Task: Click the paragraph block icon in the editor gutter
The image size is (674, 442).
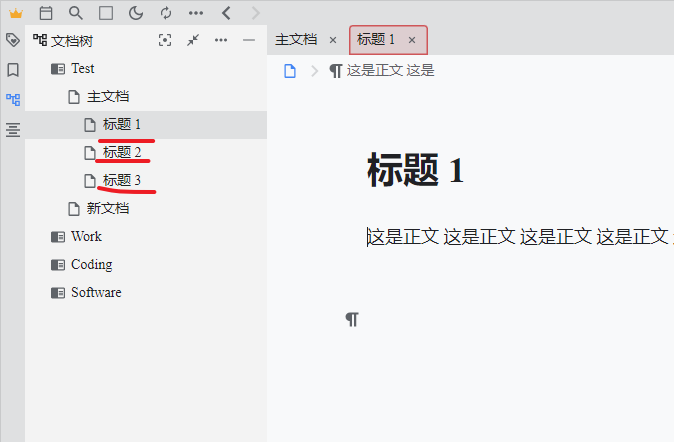Action: 352,319
